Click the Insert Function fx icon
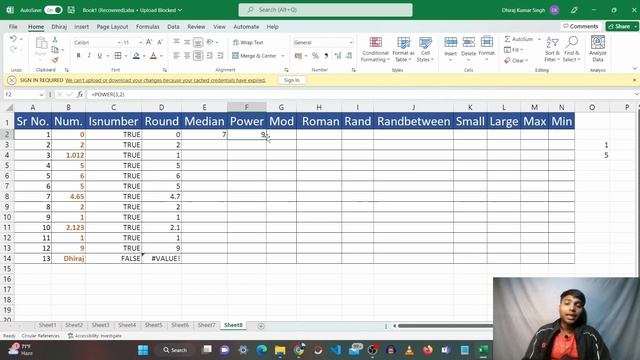640x360 pixels. click(80, 94)
